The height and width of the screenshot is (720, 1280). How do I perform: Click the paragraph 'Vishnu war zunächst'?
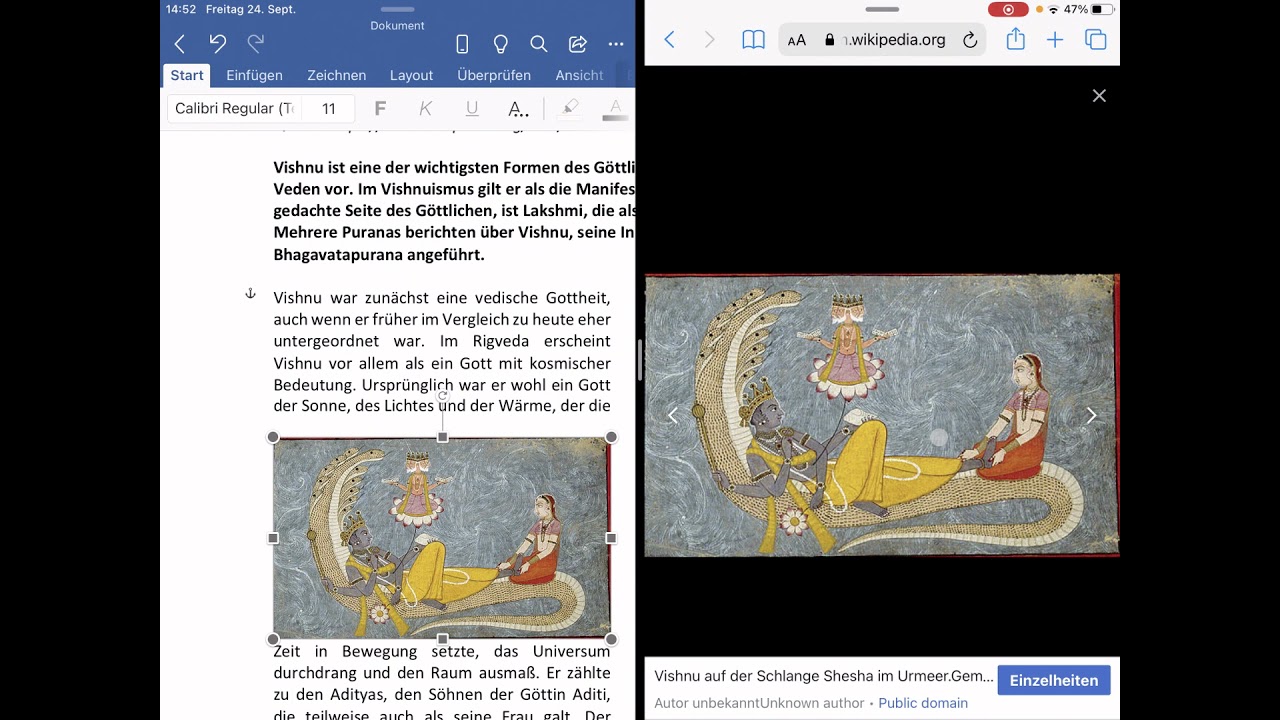(442, 351)
